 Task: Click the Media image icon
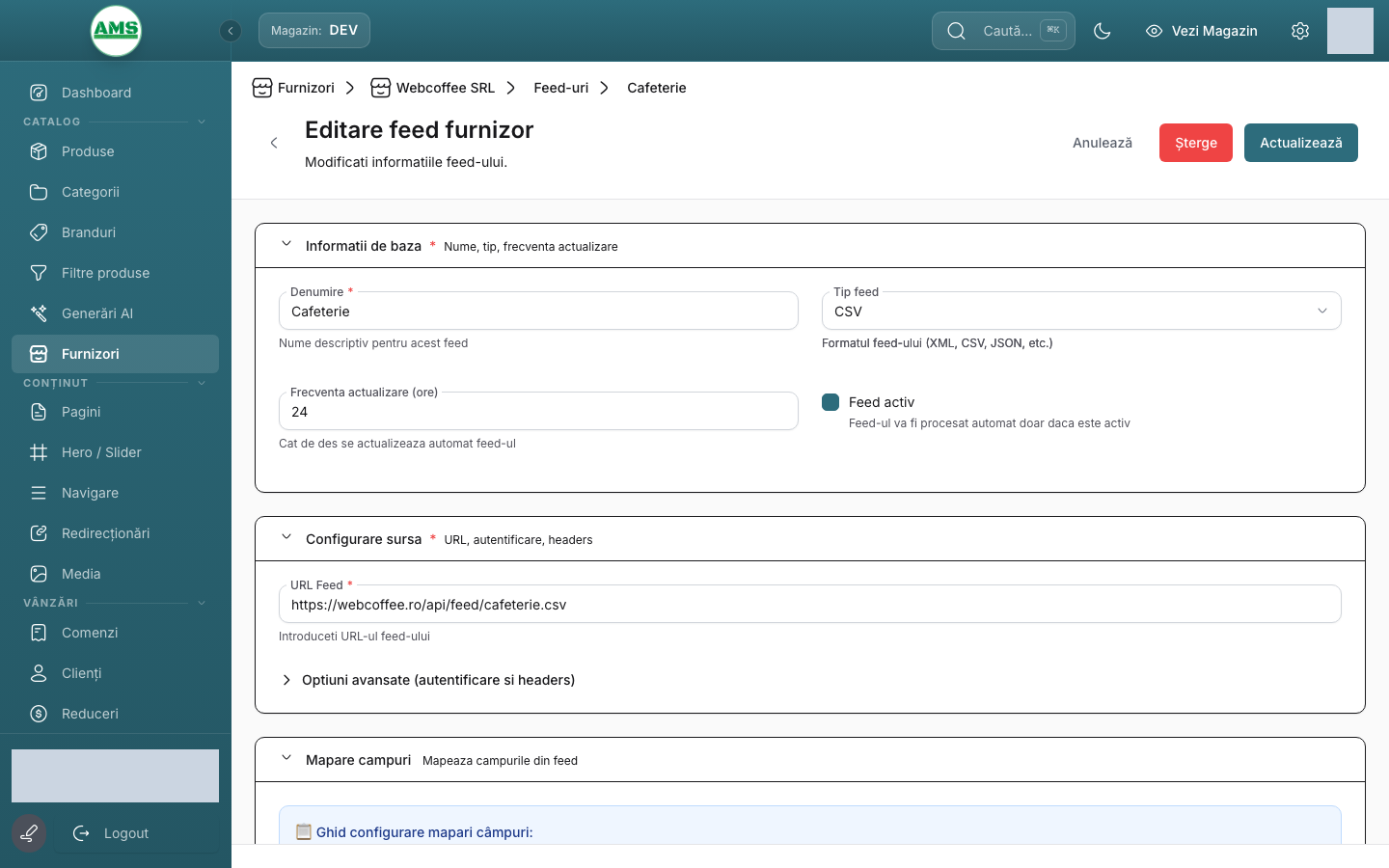click(x=39, y=574)
